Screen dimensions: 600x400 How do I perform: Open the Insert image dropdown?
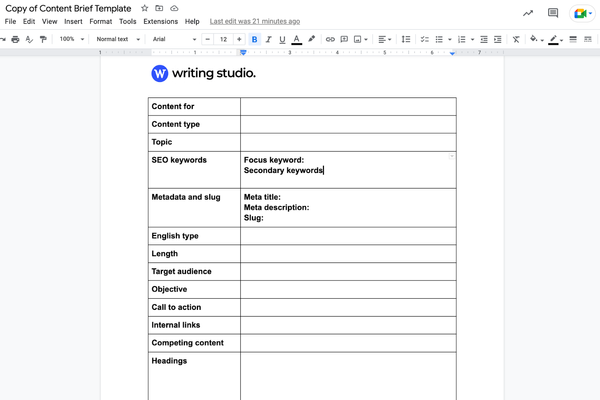tap(360, 39)
